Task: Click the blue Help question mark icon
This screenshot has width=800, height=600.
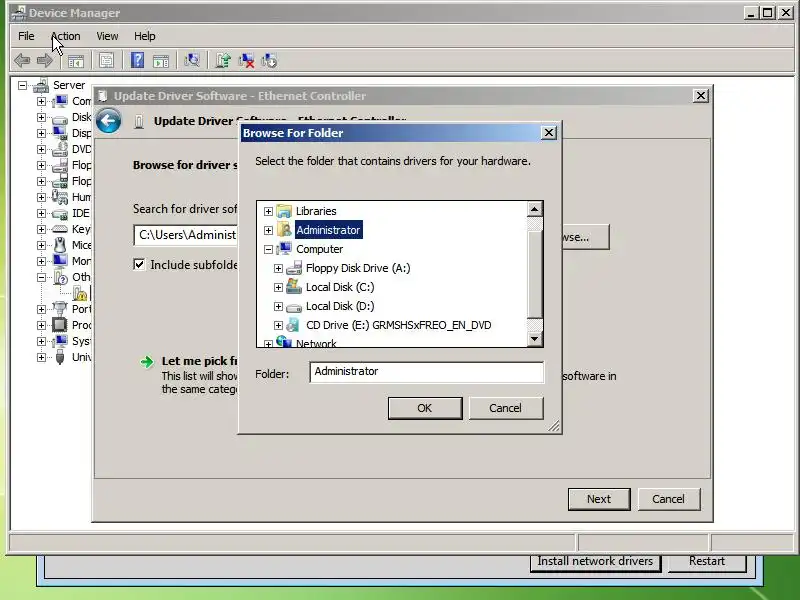Action: pyautogui.click(x=137, y=60)
